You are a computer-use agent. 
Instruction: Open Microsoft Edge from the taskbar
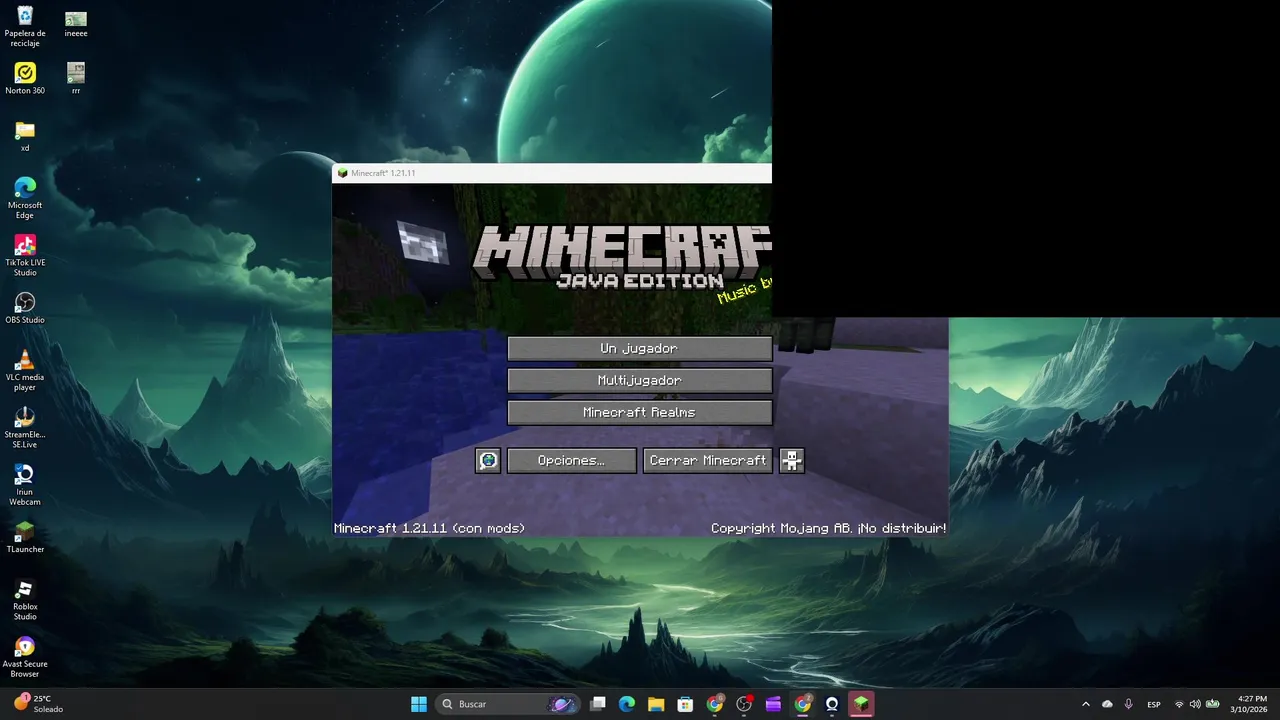point(627,704)
